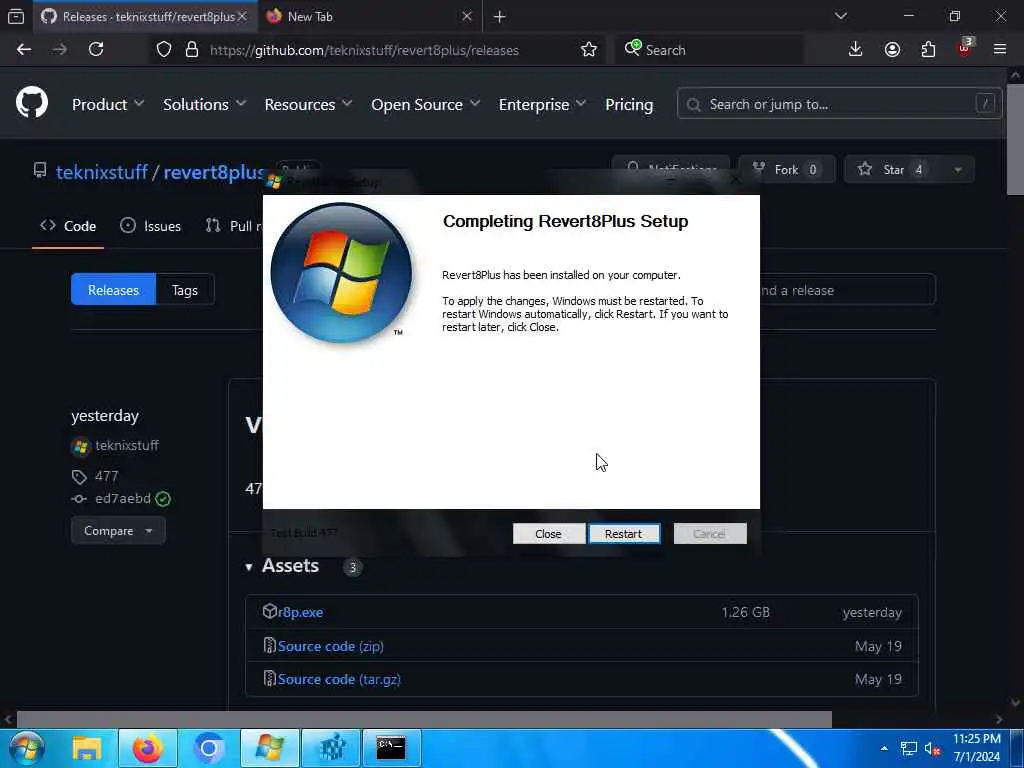Download the r8p.exe asset
This screenshot has height=768, width=1024.
pos(300,612)
